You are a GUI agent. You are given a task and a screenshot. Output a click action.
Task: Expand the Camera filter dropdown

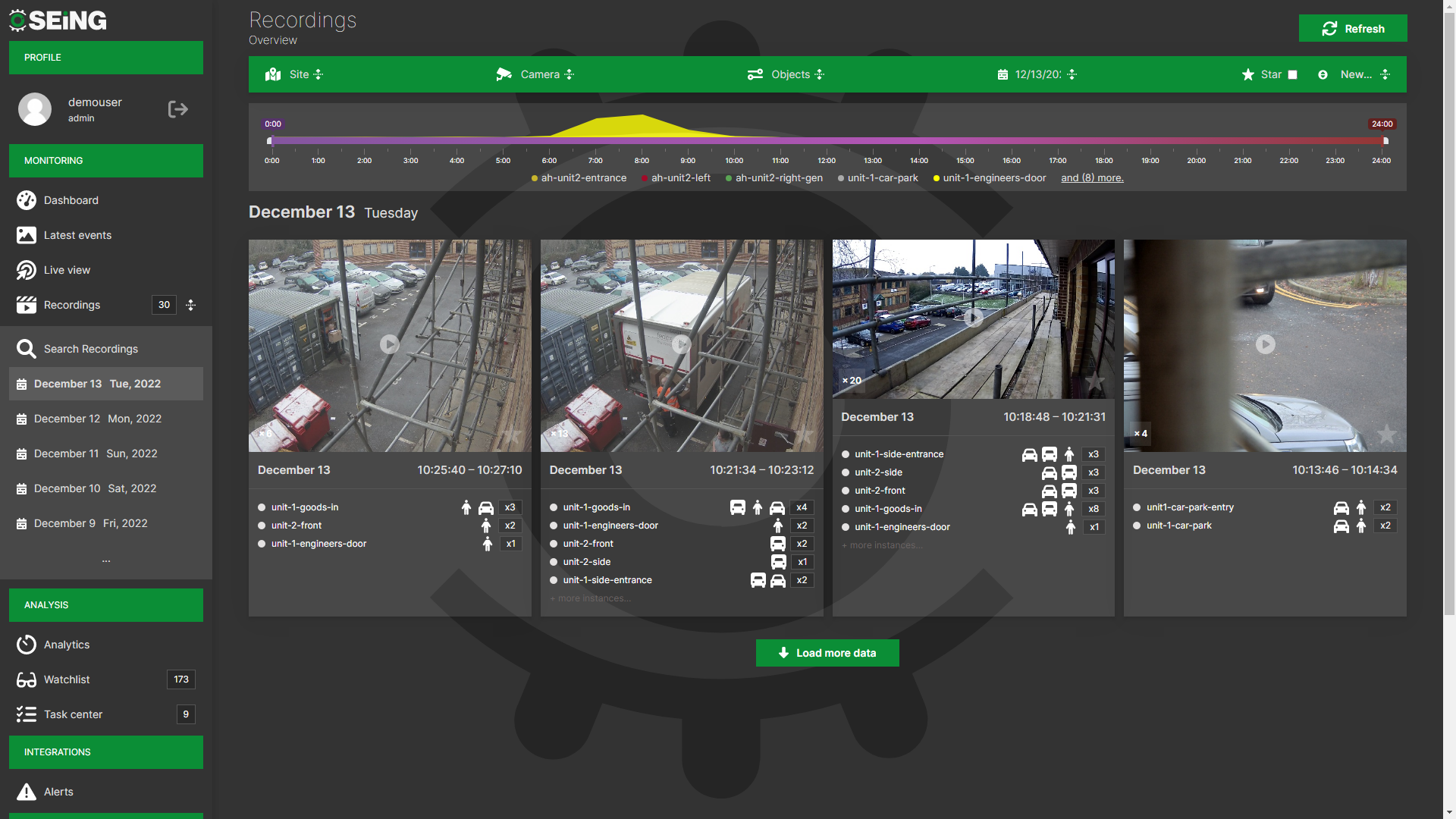[x=570, y=74]
